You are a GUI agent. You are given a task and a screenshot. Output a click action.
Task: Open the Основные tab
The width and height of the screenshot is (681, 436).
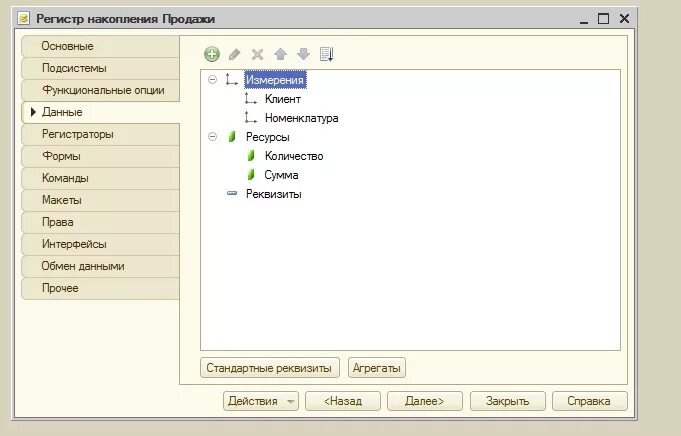point(100,46)
